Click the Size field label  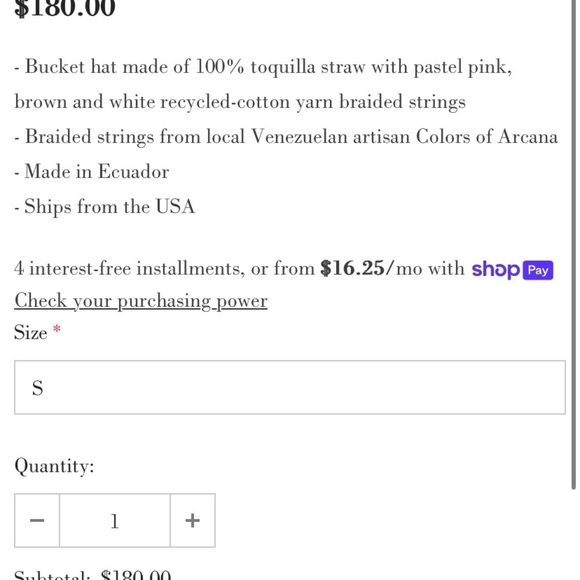tap(31, 332)
